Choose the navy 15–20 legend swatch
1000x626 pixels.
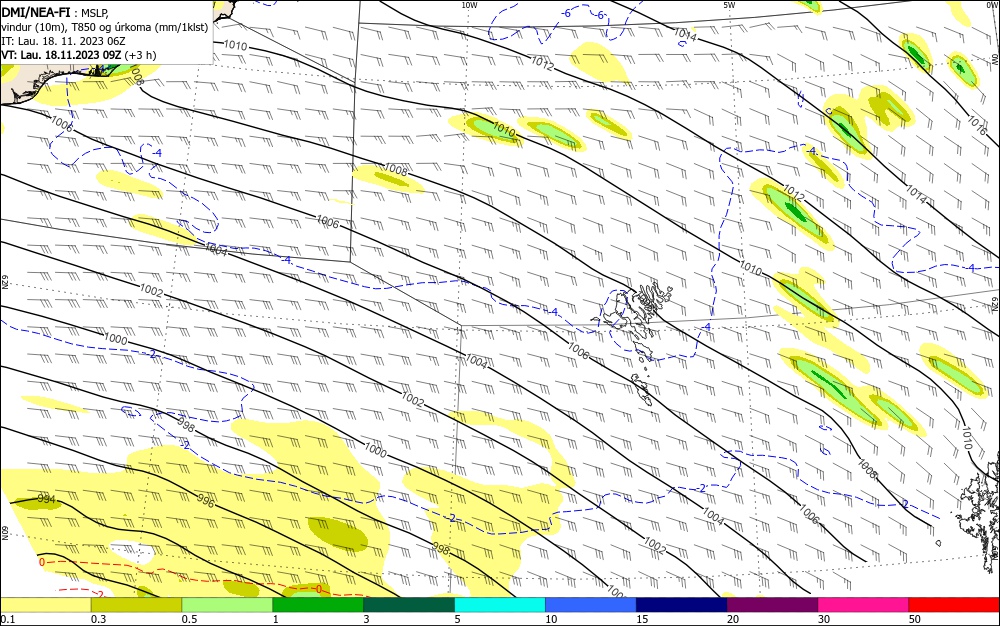[682, 605]
